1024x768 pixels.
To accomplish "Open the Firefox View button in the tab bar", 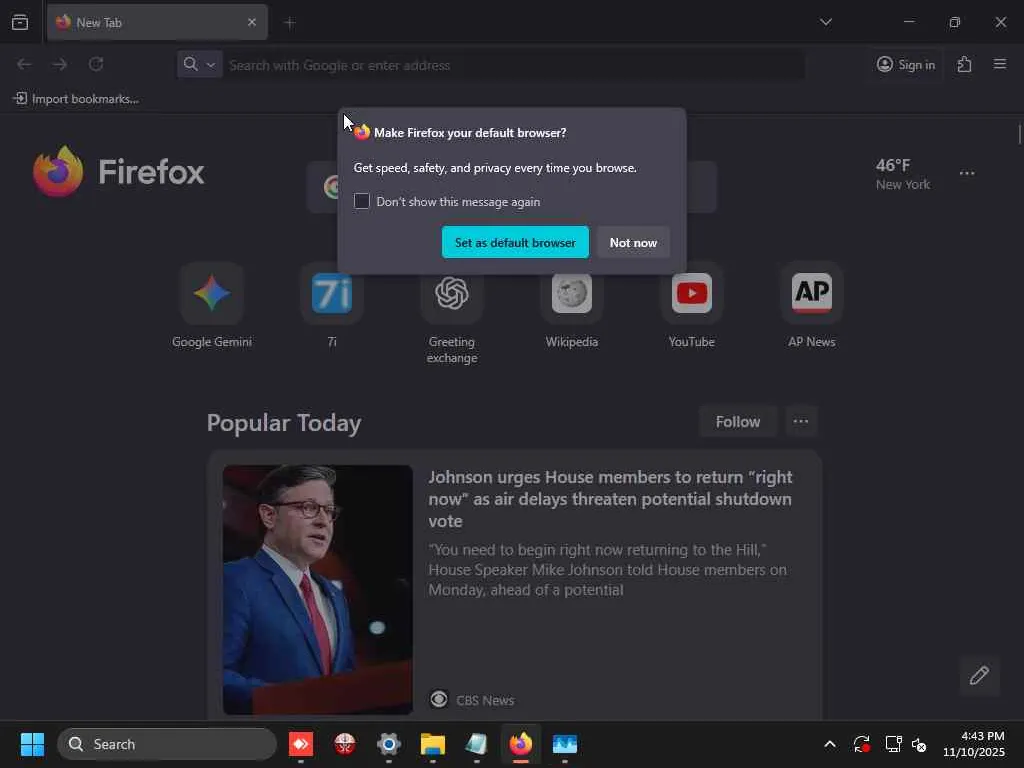I will [x=20, y=22].
